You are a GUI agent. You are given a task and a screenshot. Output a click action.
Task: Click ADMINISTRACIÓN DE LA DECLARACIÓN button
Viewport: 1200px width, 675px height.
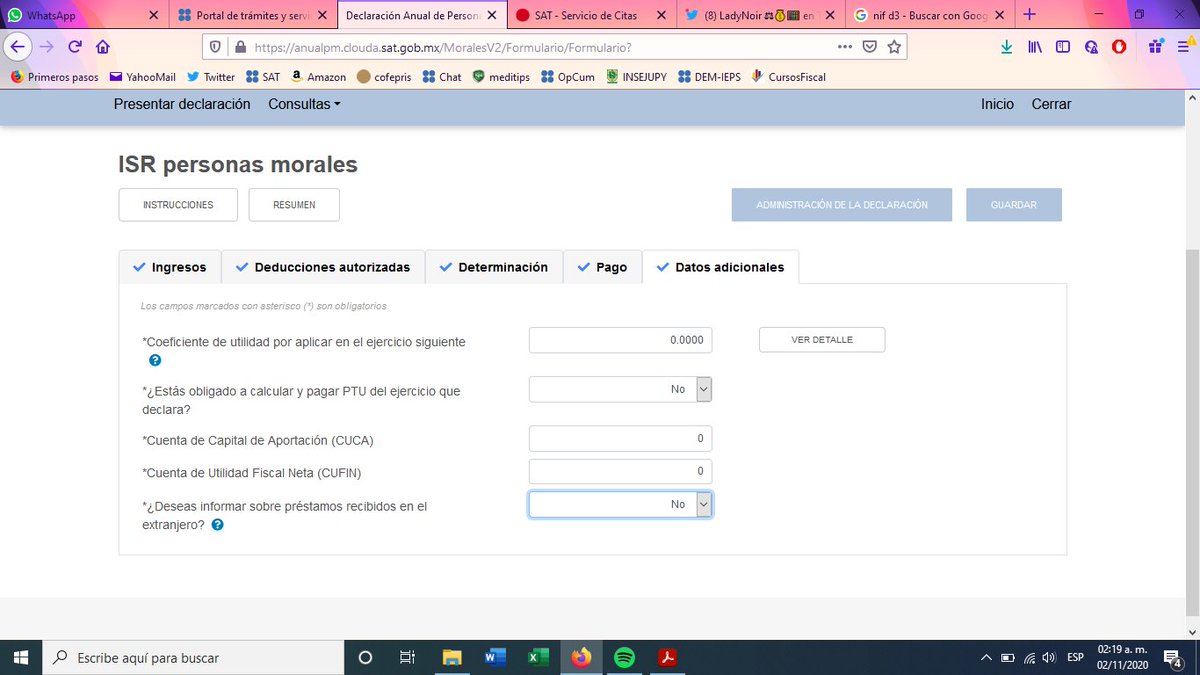842,205
